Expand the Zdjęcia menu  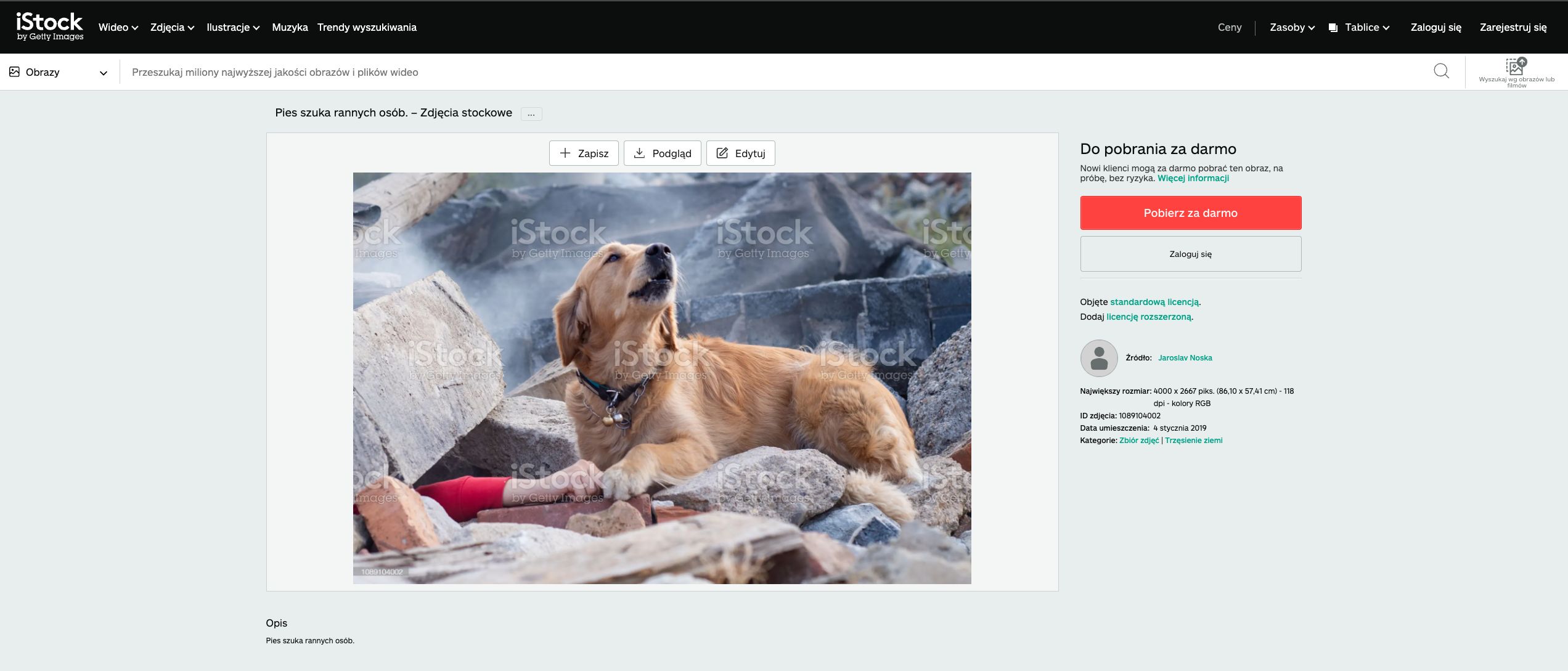[x=172, y=28]
